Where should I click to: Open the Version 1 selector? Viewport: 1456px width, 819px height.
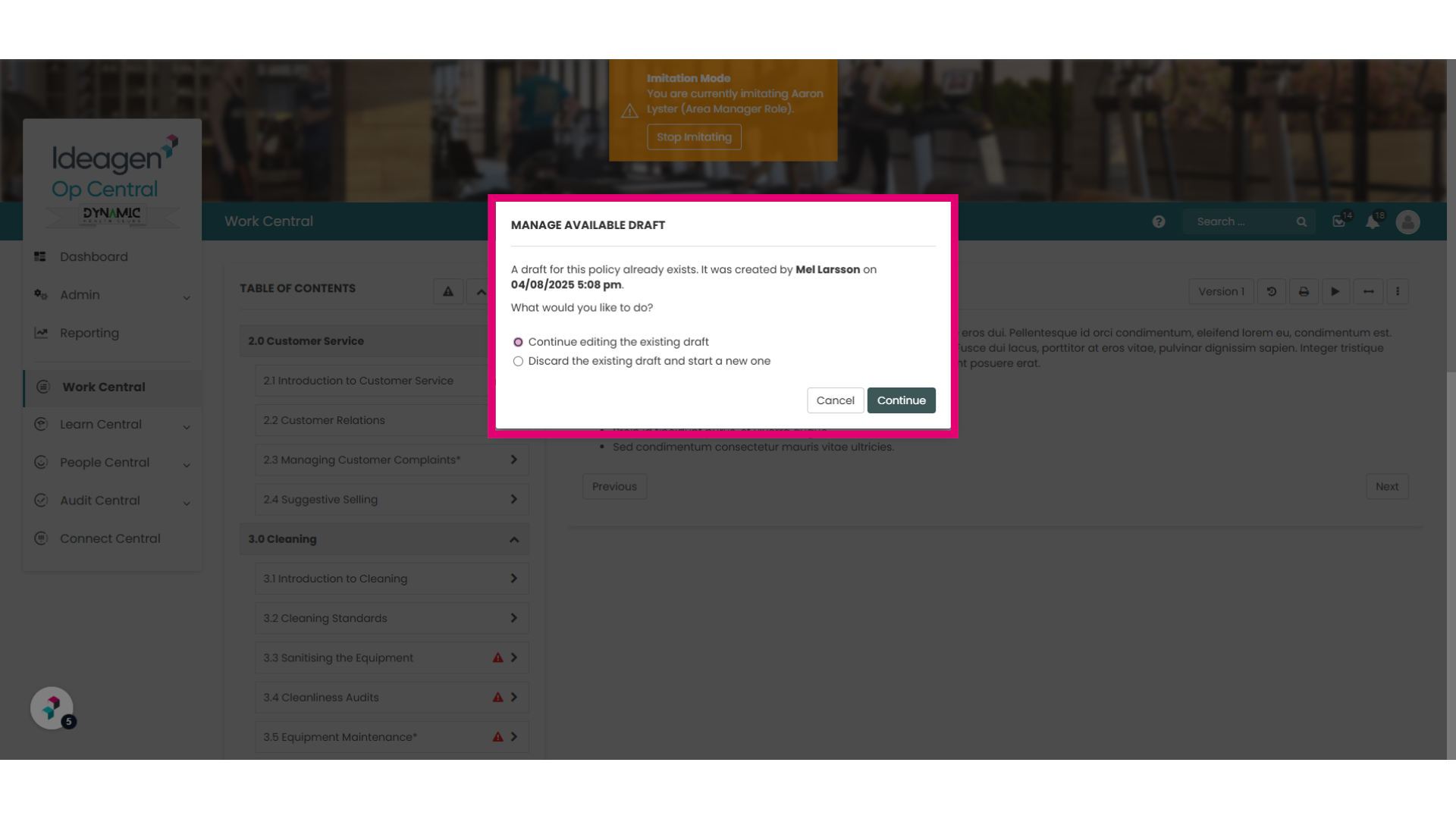[1221, 292]
